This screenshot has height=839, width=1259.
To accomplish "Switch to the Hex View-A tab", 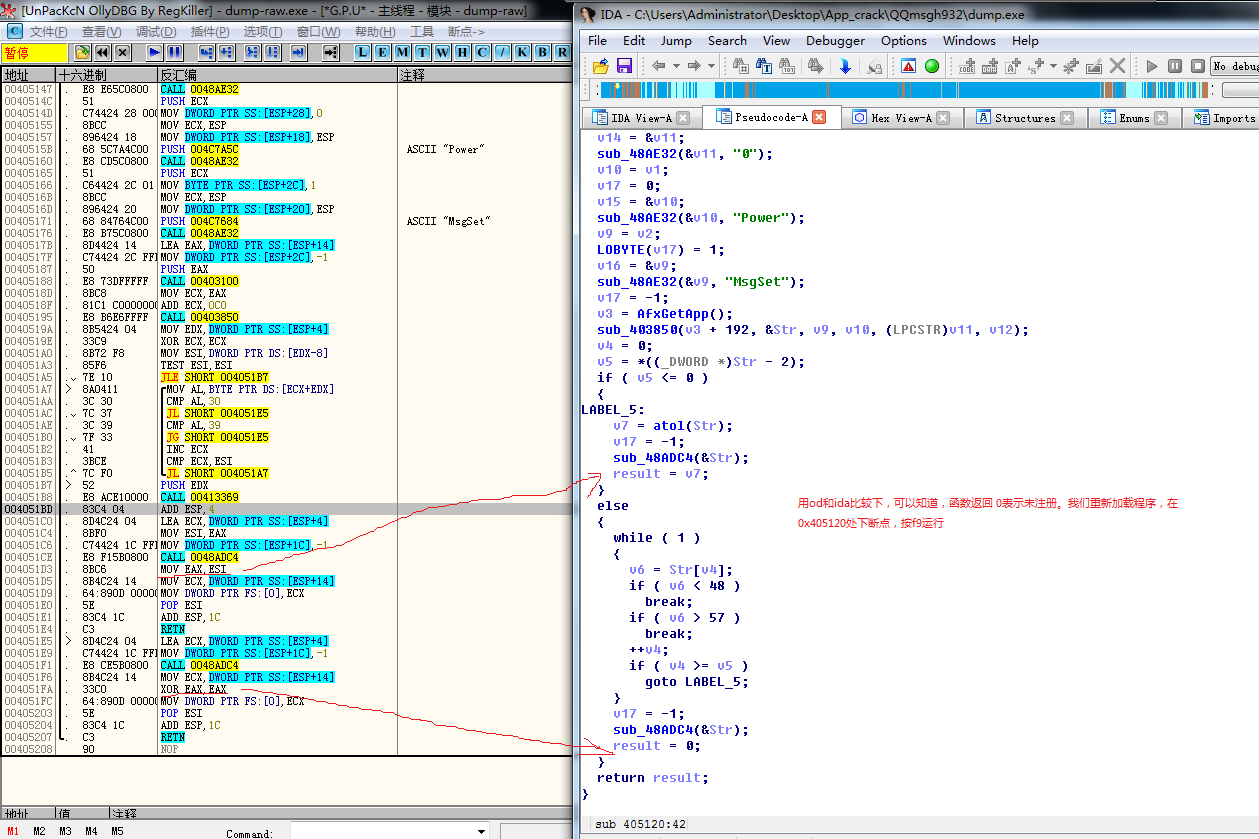I will [x=900, y=118].
